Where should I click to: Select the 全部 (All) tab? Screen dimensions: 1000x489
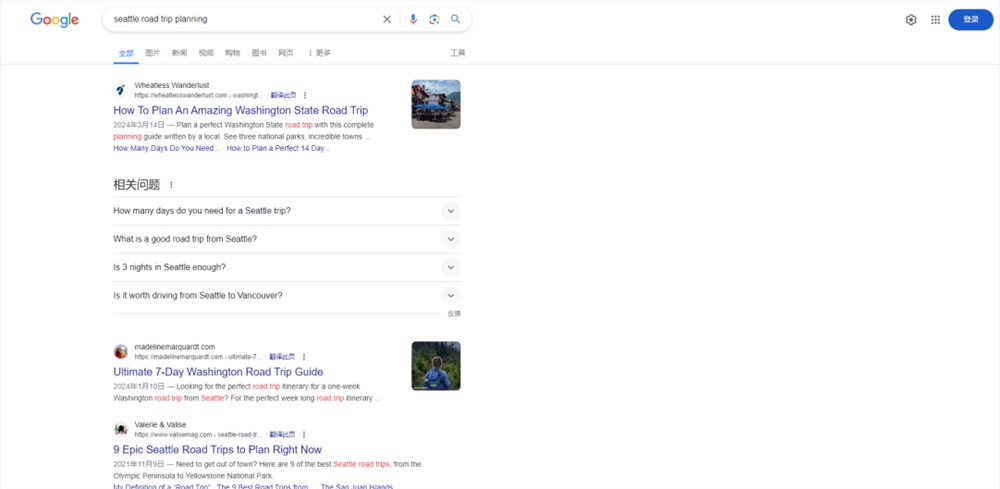tap(126, 53)
